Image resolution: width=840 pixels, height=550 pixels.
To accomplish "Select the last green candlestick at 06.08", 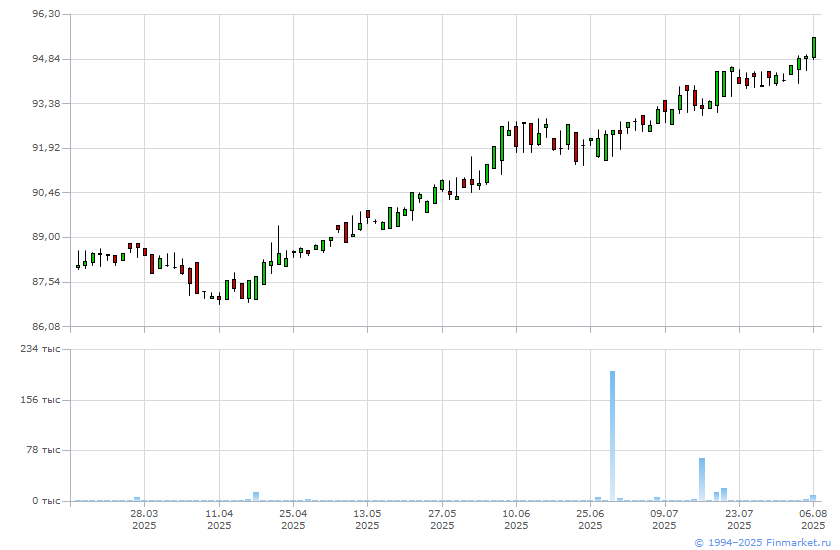I will coord(814,47).
